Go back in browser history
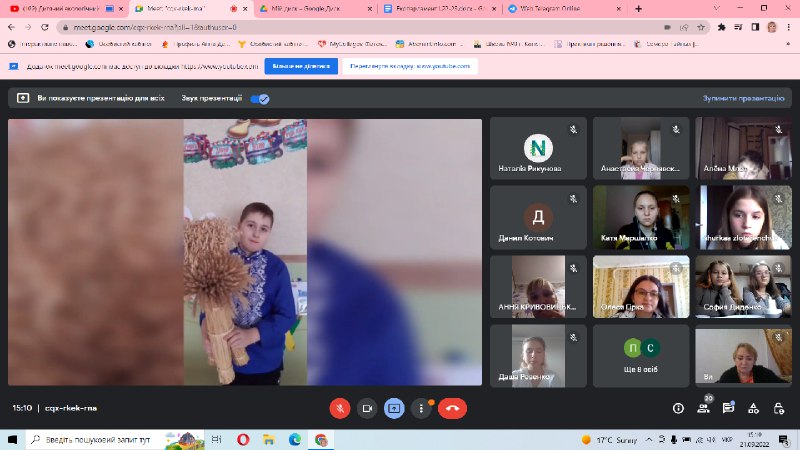The height and width of the screenshot is (450, 800). pos(11,27)
